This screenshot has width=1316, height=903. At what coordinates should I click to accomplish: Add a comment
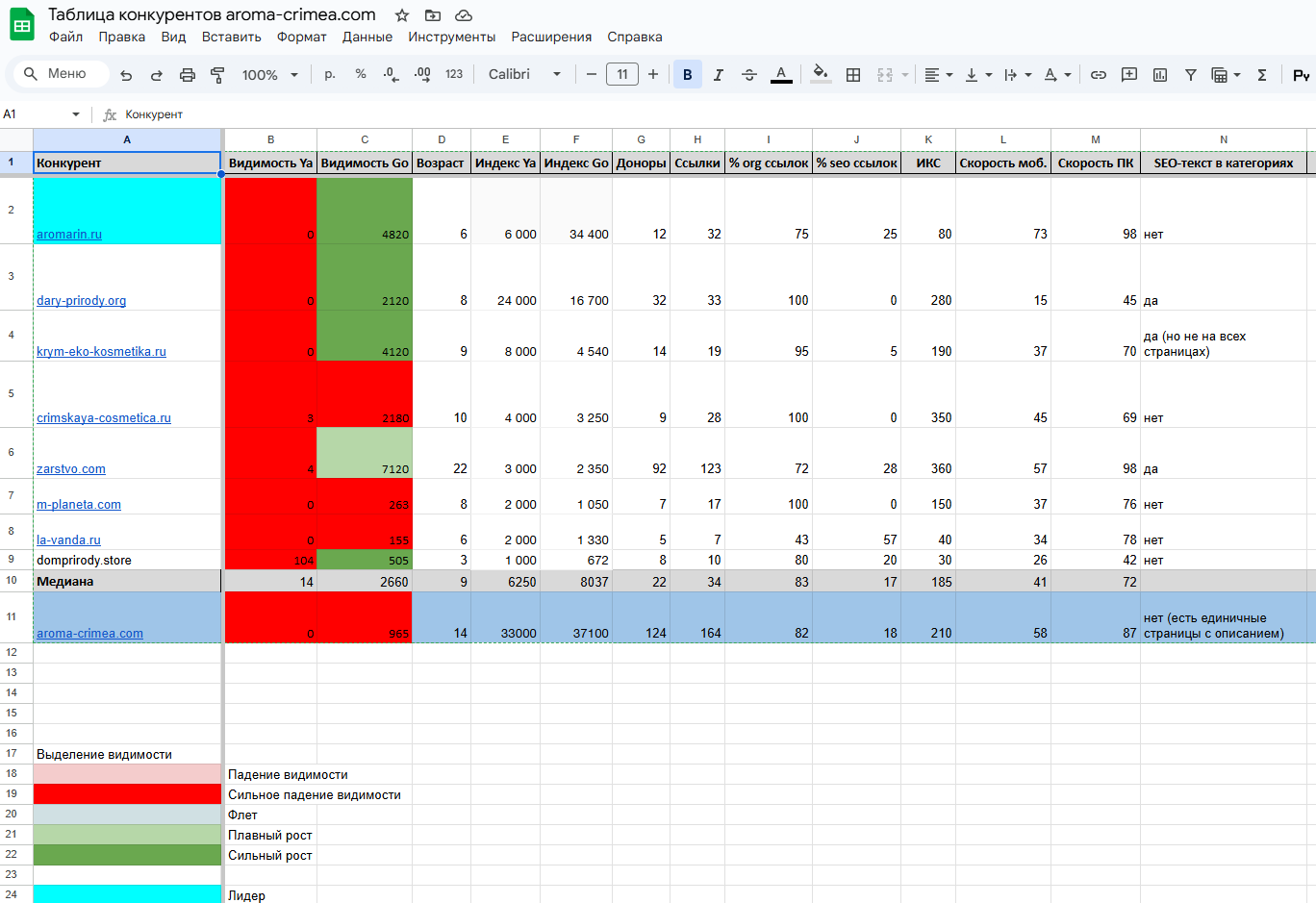[x=1129, y=74]
